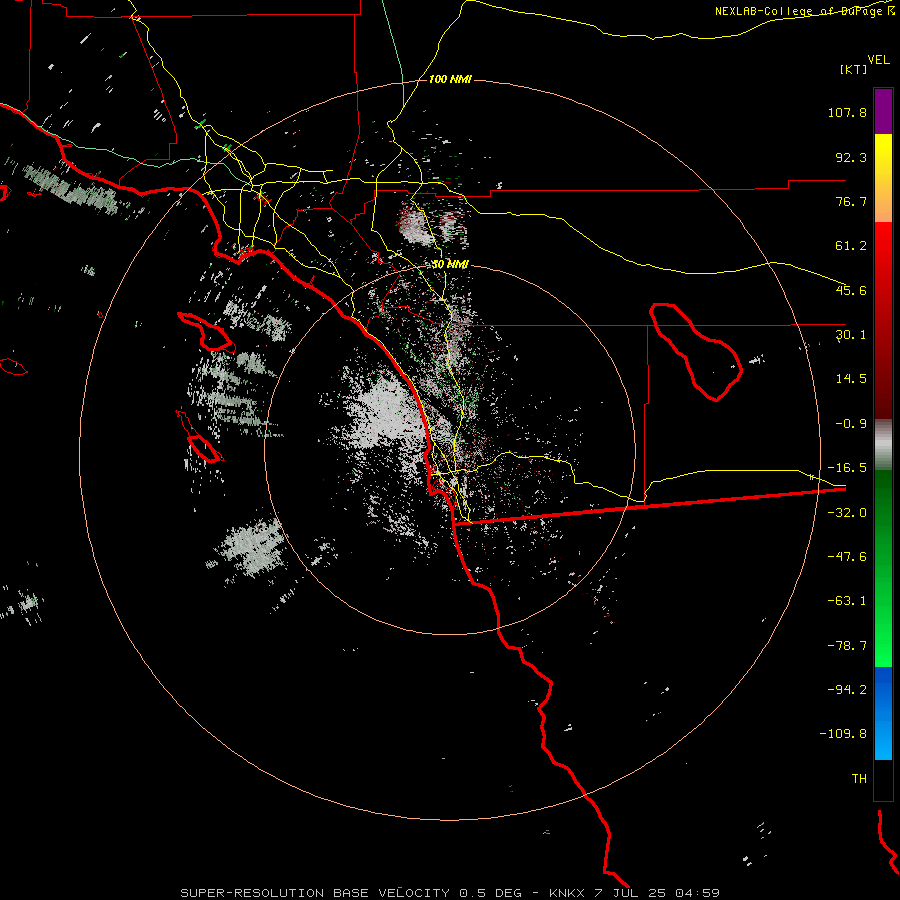Click the -47.6 legend value
The height and width of the screenshot is (900, 900).
(847, 557)
